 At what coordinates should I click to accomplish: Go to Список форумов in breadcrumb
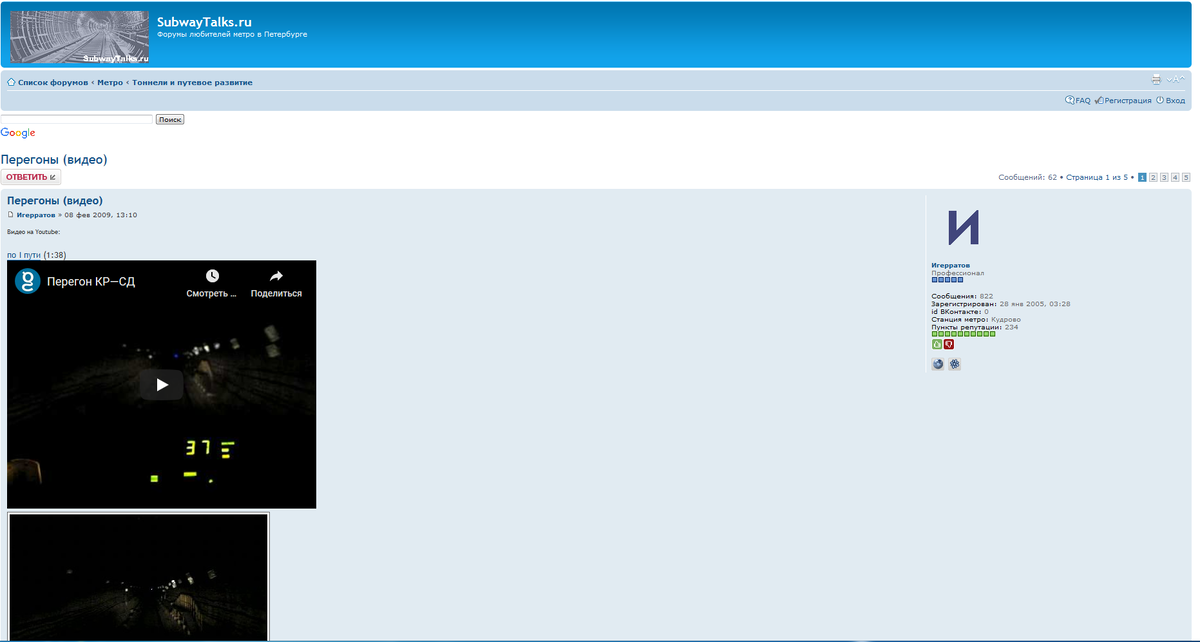pos(53,82)
